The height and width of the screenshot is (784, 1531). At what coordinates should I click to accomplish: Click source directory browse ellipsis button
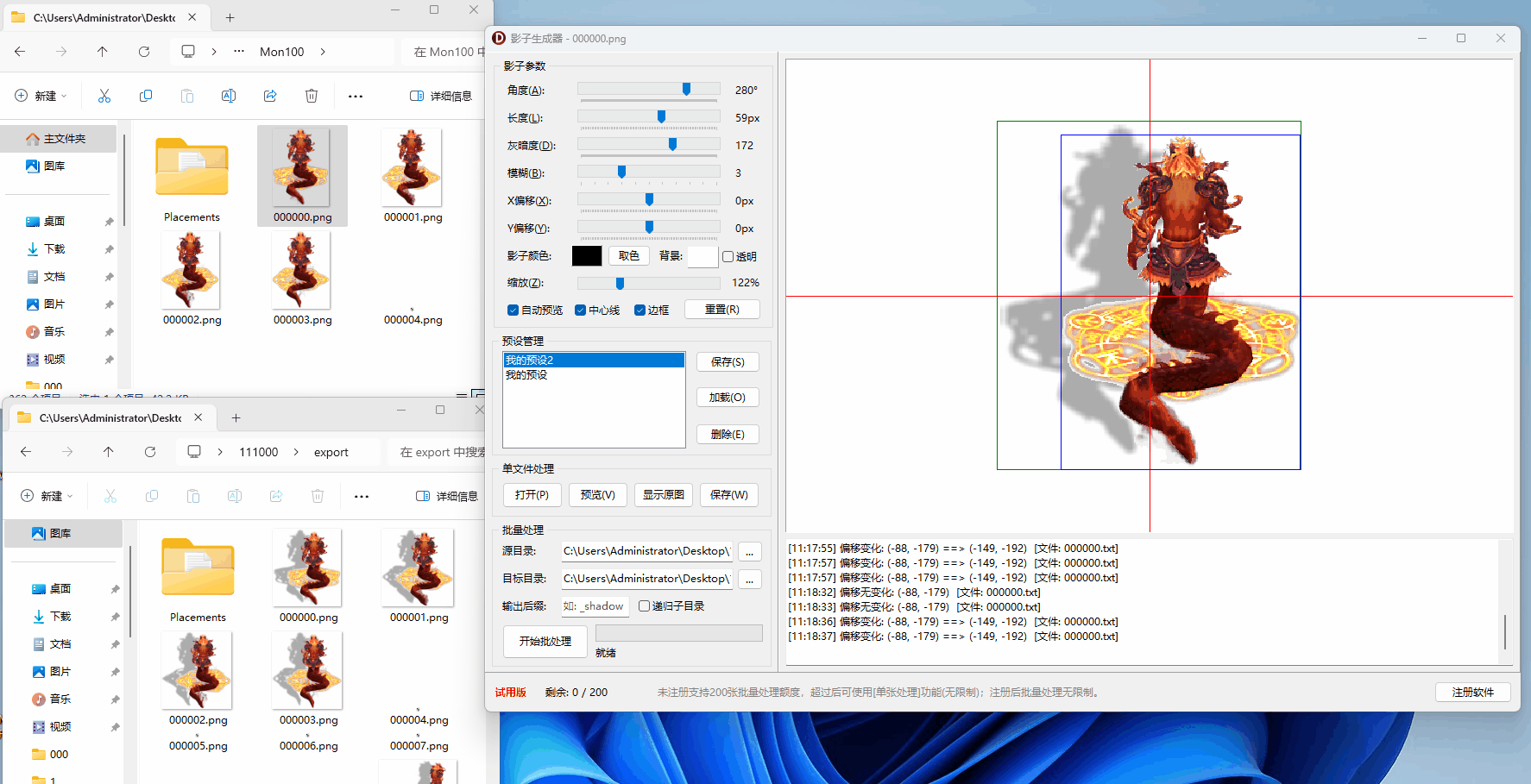pyautogui.click(x=749, y=552)
